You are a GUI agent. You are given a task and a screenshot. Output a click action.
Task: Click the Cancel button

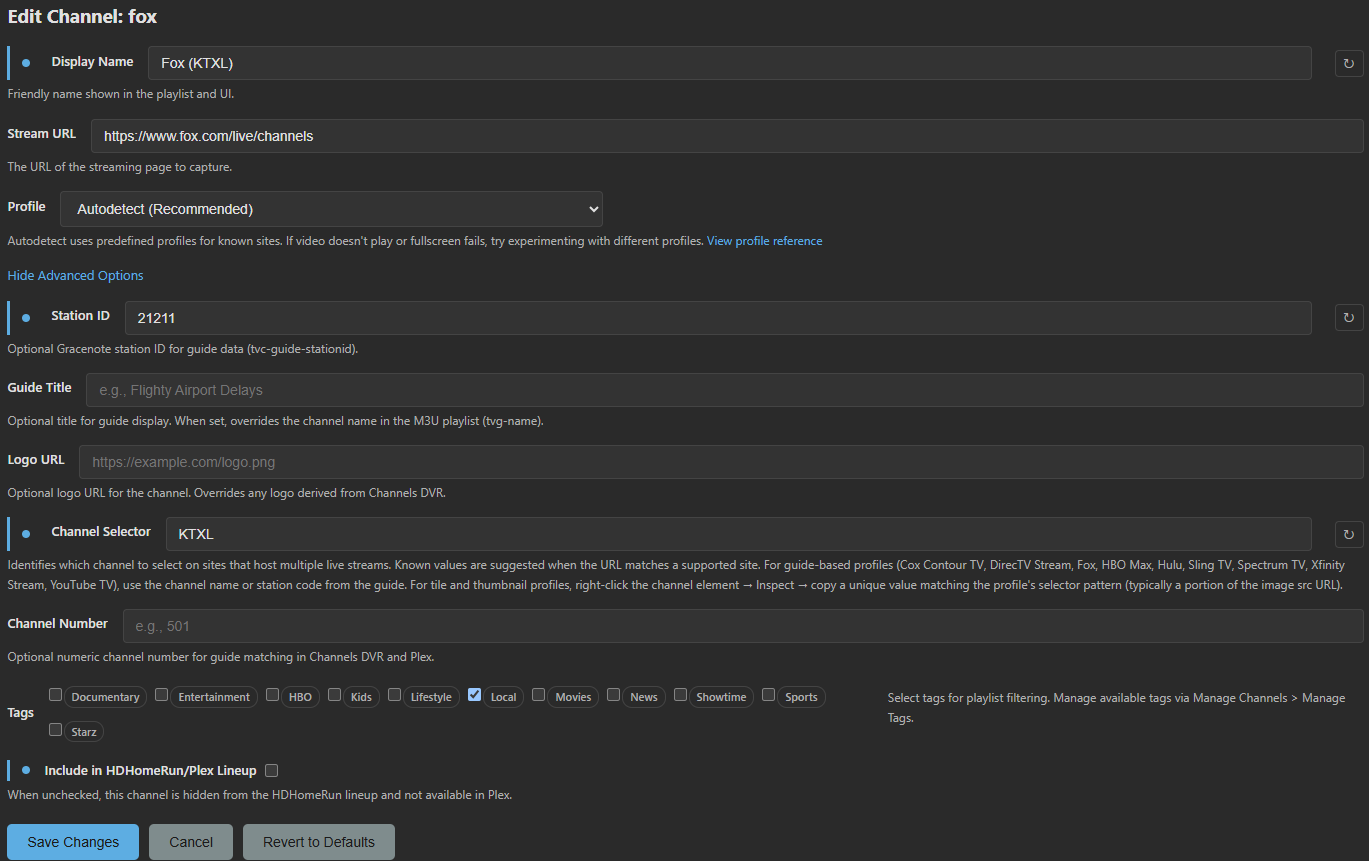[x=191, y=842]
